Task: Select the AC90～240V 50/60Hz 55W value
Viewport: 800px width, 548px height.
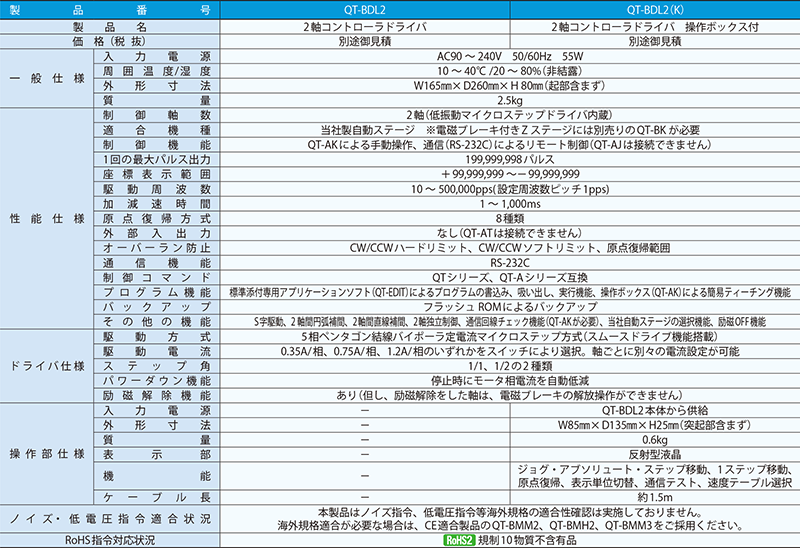Action: pos(510,57)
